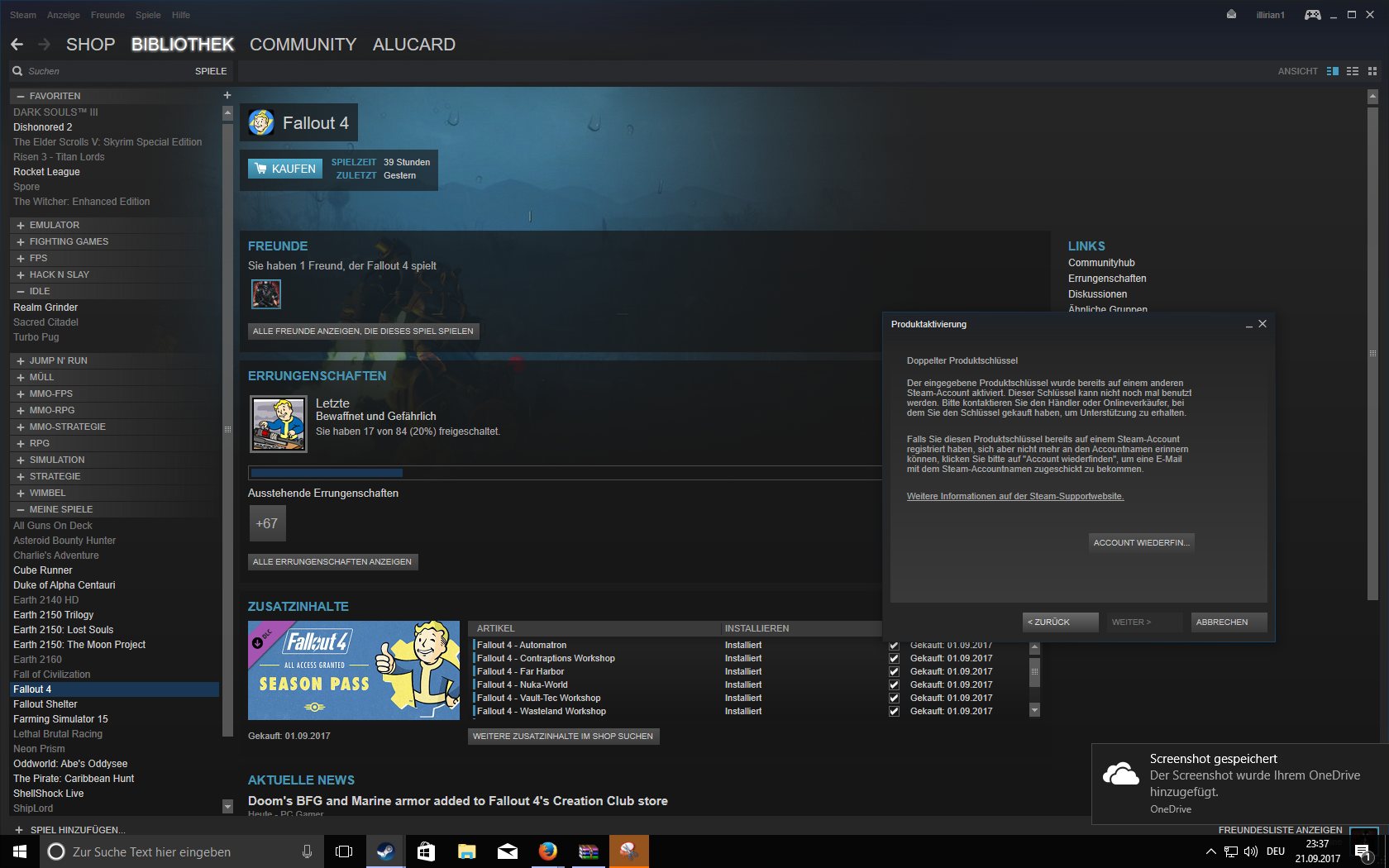Switch library to list view

click(x=1353, y=71)
